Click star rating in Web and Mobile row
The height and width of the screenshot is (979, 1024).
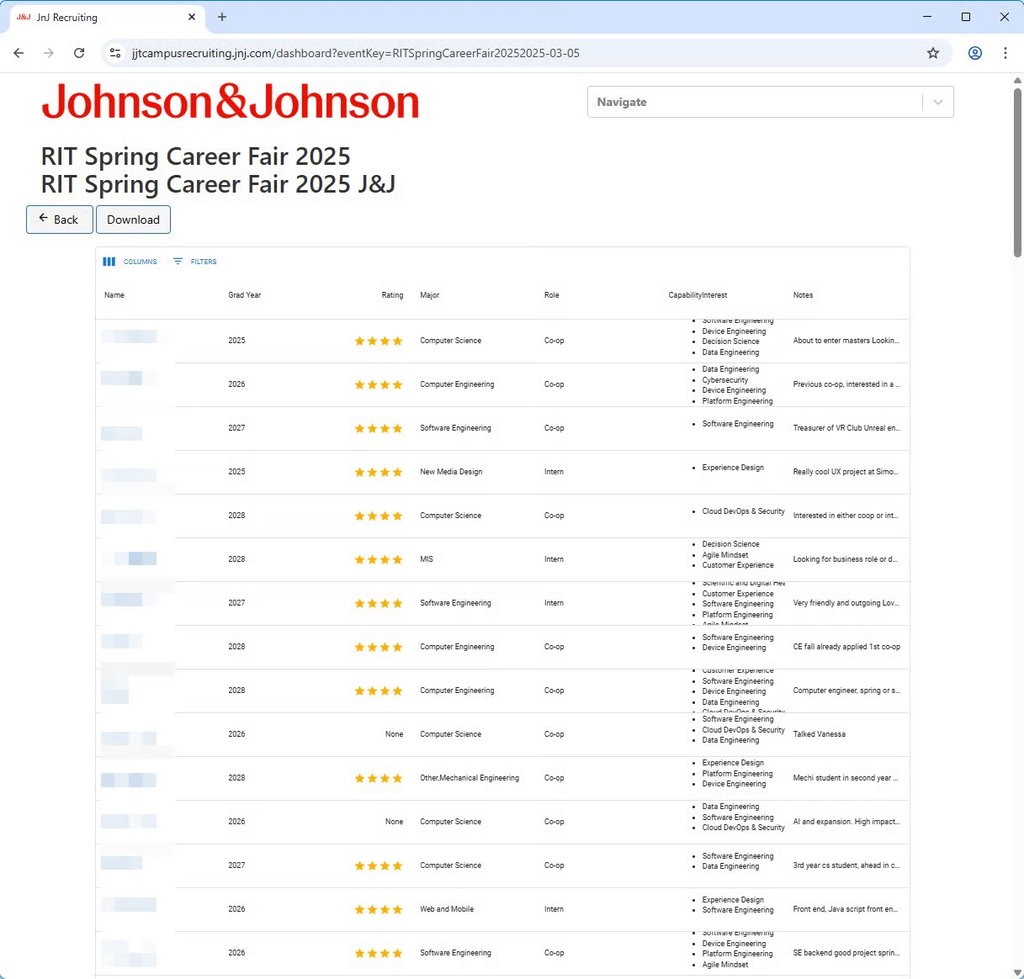(379, 910)
